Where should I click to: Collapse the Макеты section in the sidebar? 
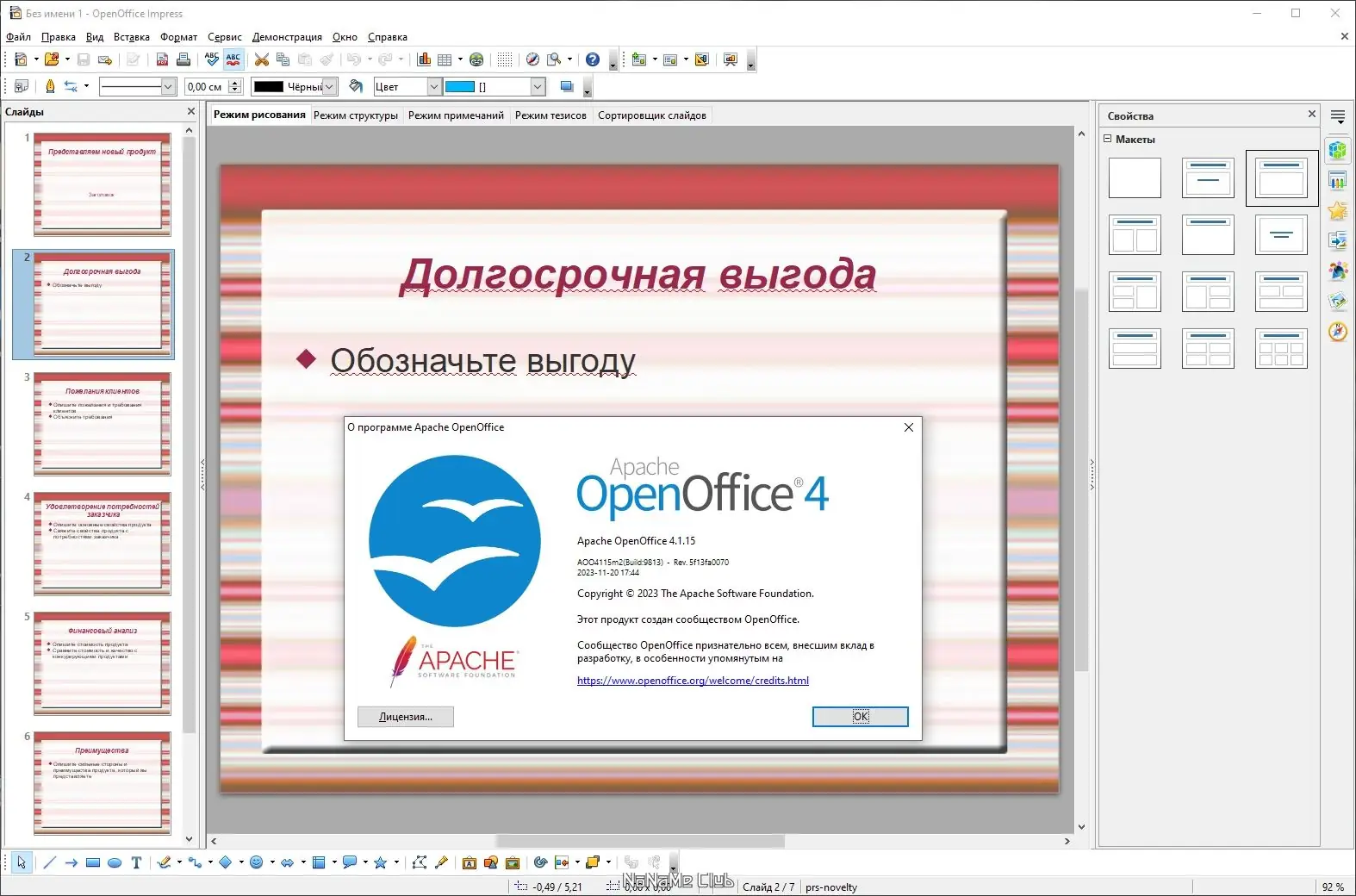coord(1108,139)
